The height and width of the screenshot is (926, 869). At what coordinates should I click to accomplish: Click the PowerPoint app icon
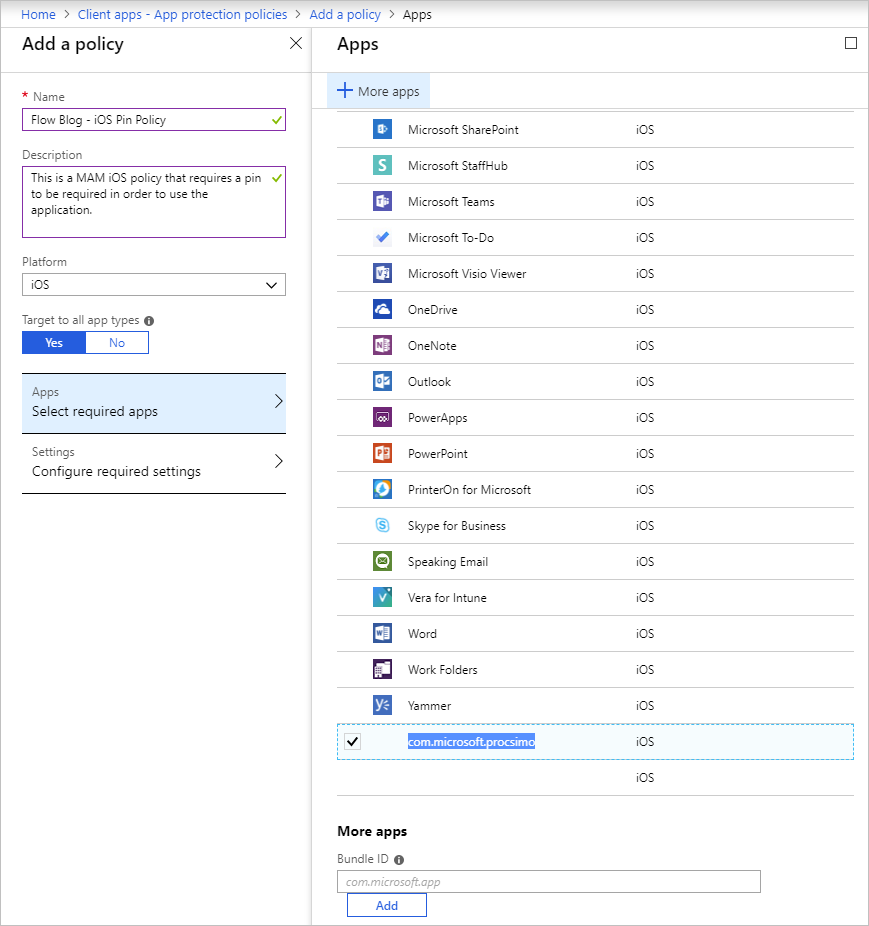381,454
